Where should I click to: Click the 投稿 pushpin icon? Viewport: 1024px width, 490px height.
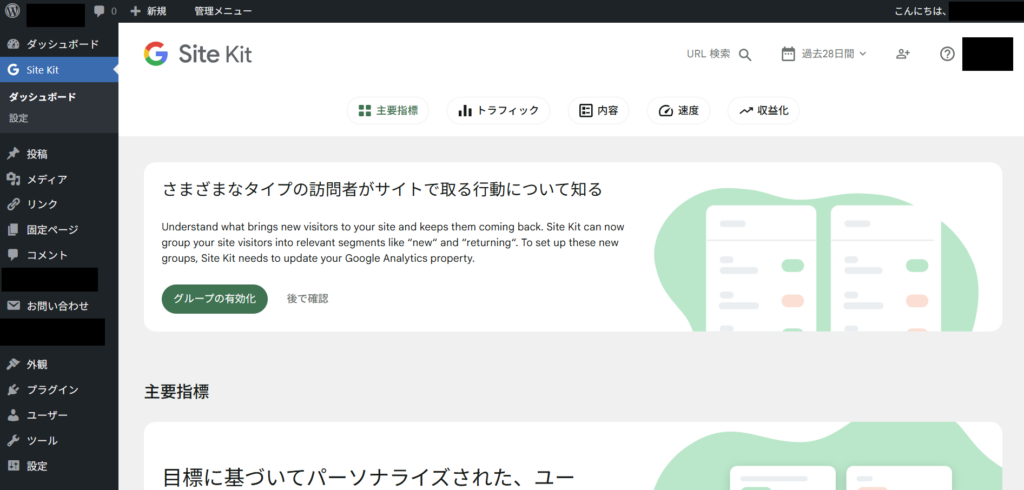pyautogui.click(x=13, y=154)
